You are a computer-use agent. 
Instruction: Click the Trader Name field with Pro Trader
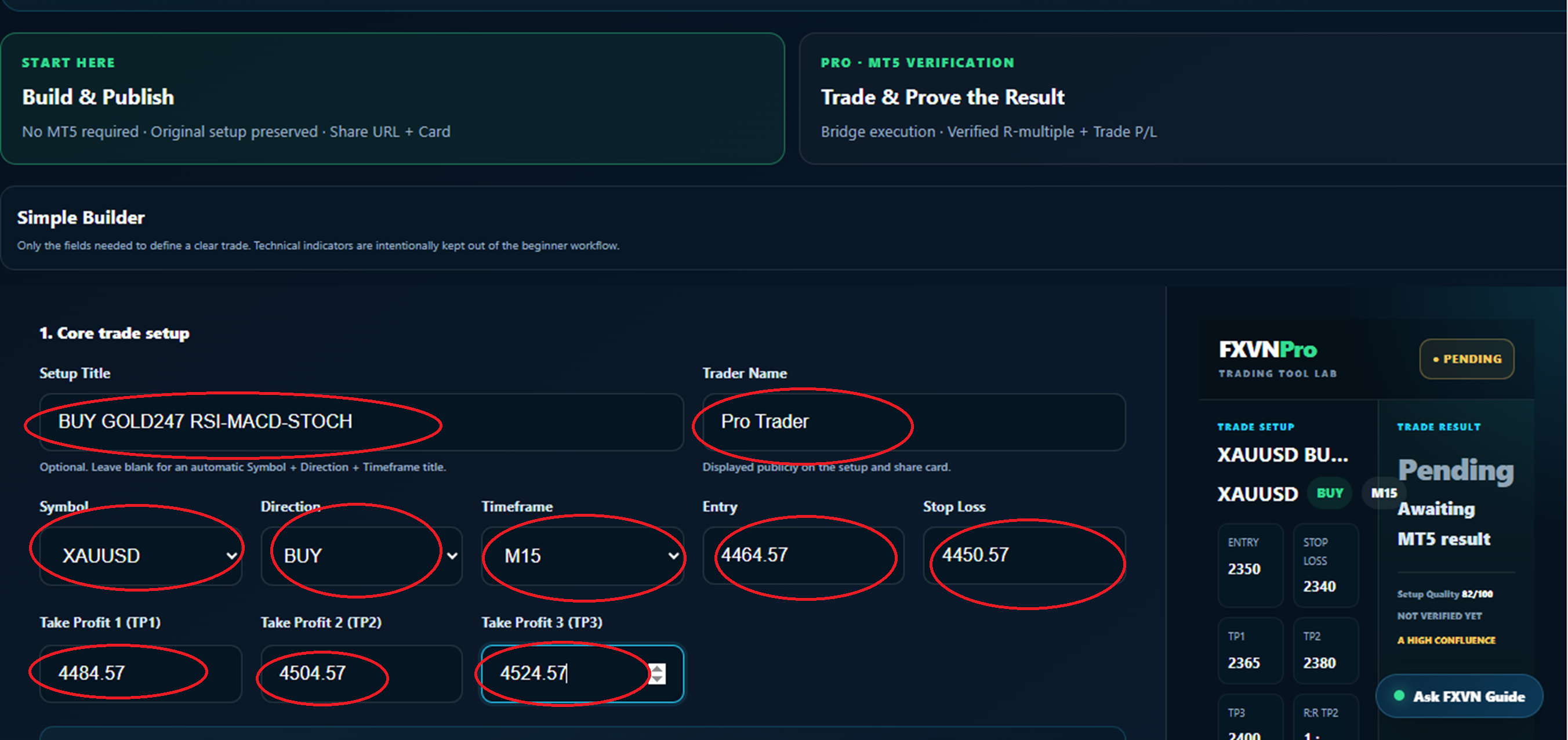tap(914, 422)
